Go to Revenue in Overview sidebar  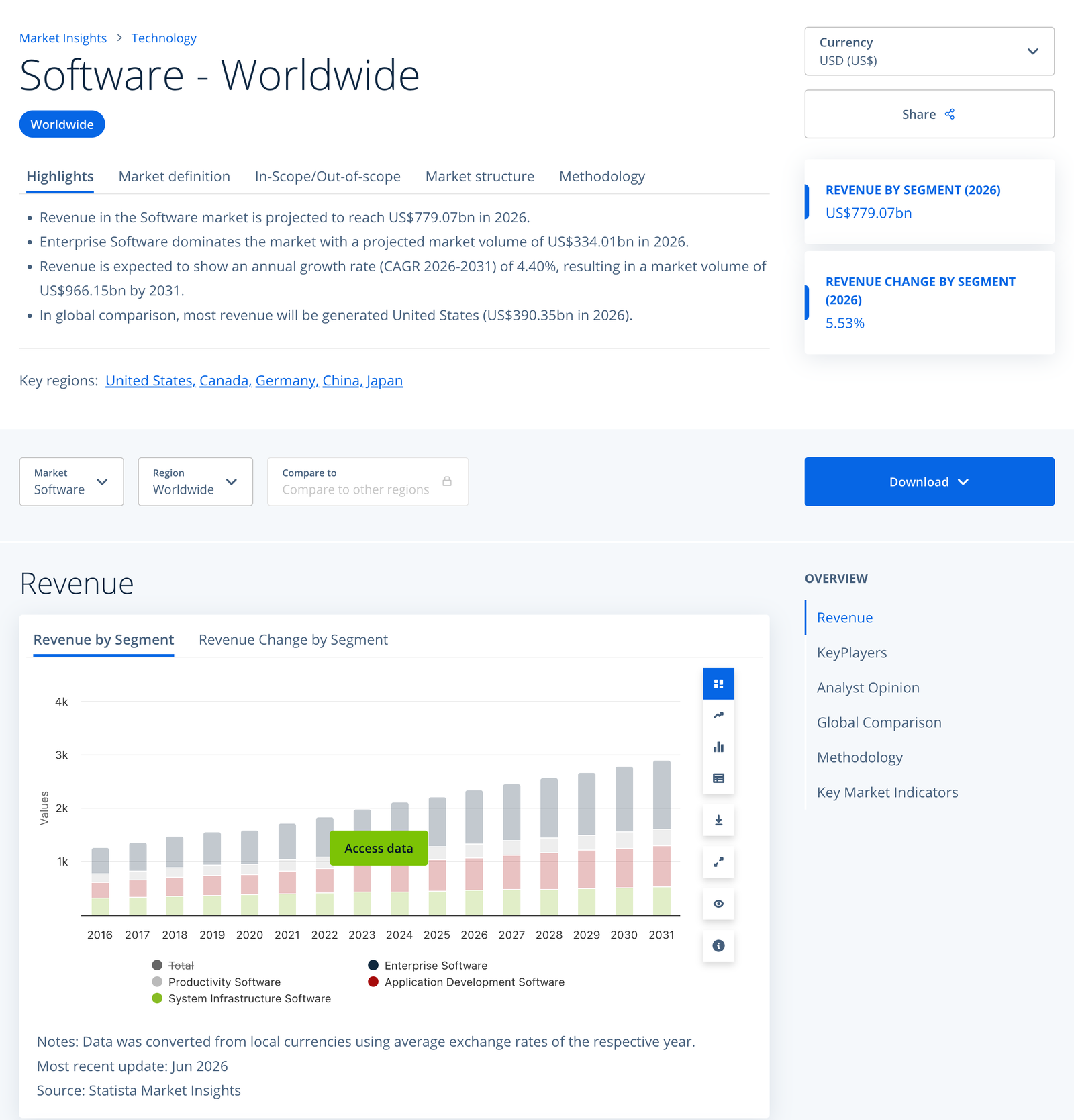click(x=844, y=618)
